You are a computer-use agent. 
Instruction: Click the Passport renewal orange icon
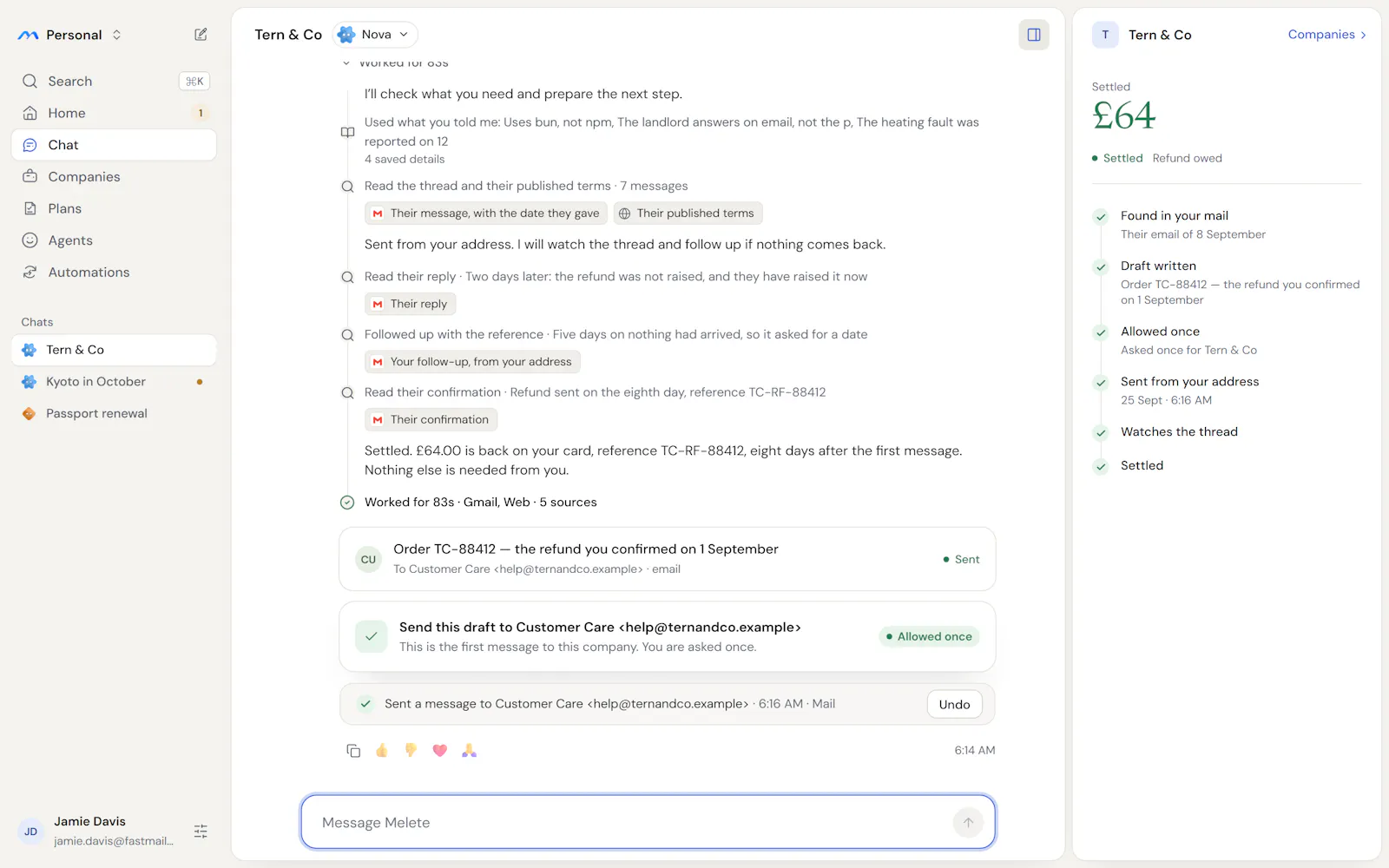point(29,413)
